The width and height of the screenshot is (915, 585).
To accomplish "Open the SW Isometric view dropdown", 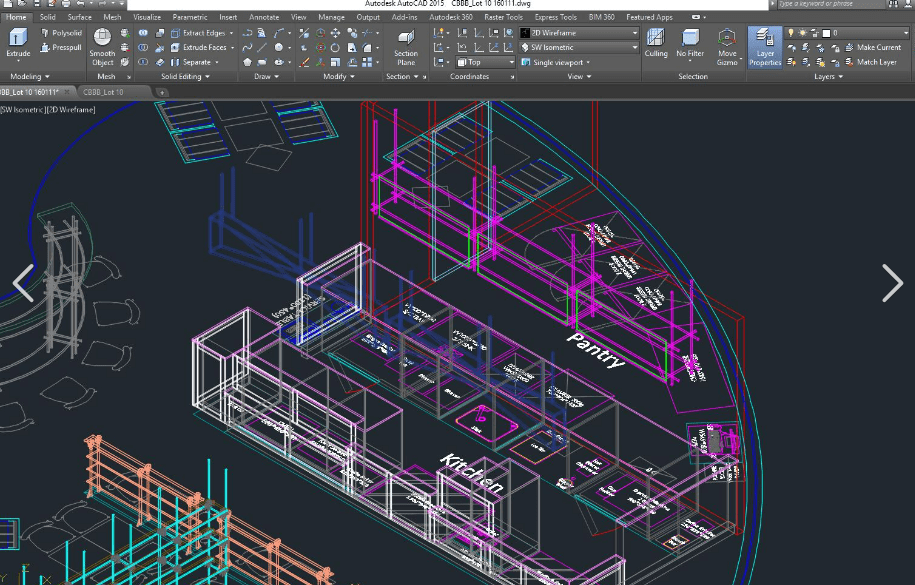I will [579, 47].
